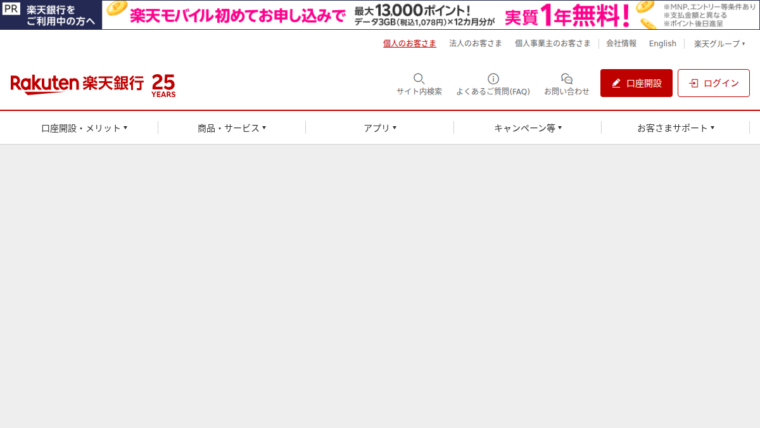The height and width of the screenshot is (428, 760).
Task: Click the ログイン login button
Action: (x=713, y=83)
